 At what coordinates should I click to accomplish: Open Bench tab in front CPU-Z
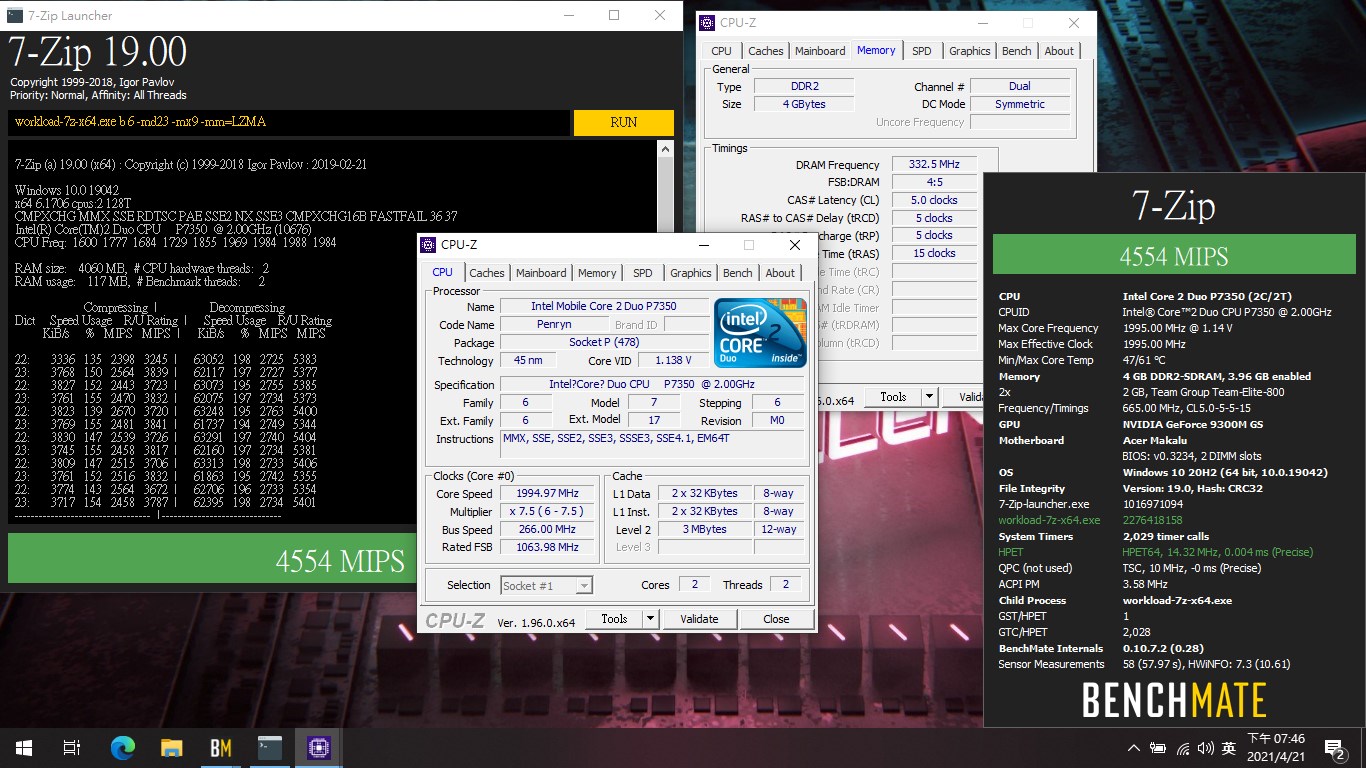738,273
